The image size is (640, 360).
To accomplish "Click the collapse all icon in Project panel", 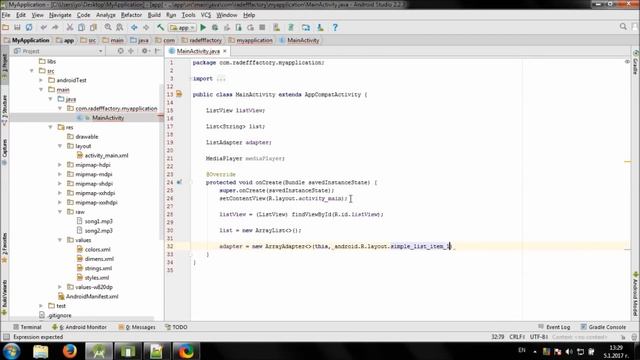I will 131,51.
